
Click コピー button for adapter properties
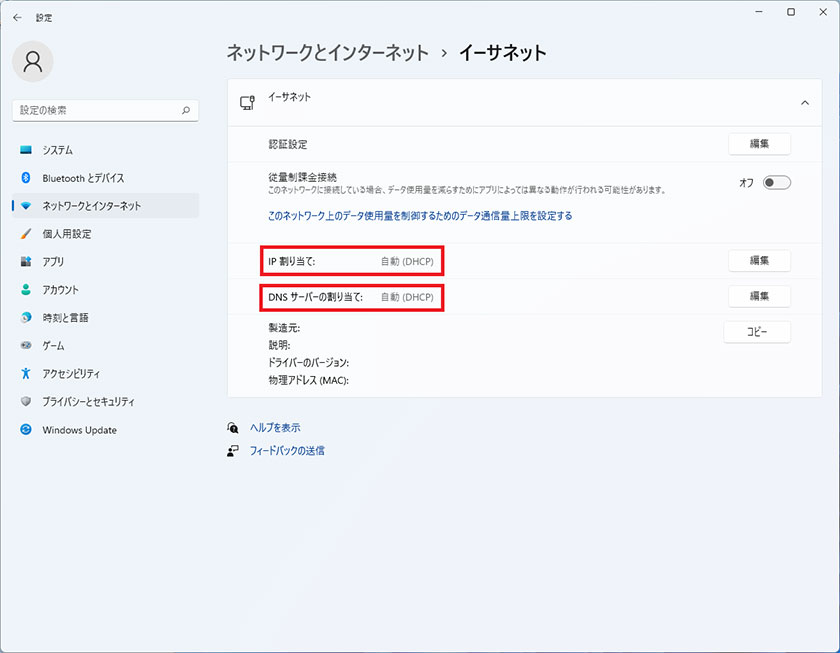coord(757,332)
